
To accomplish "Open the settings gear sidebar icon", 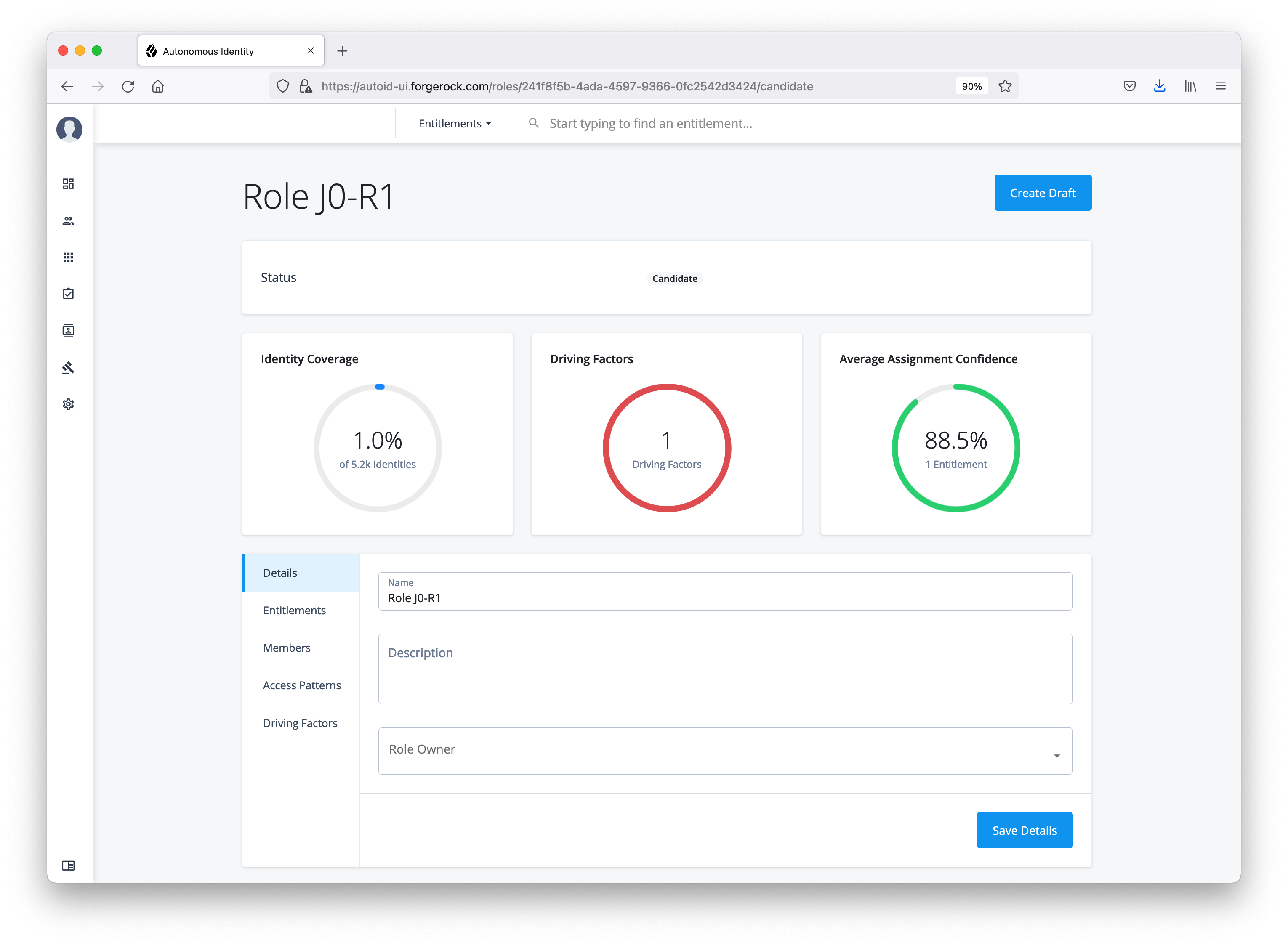I will click(x=68, y=404).
